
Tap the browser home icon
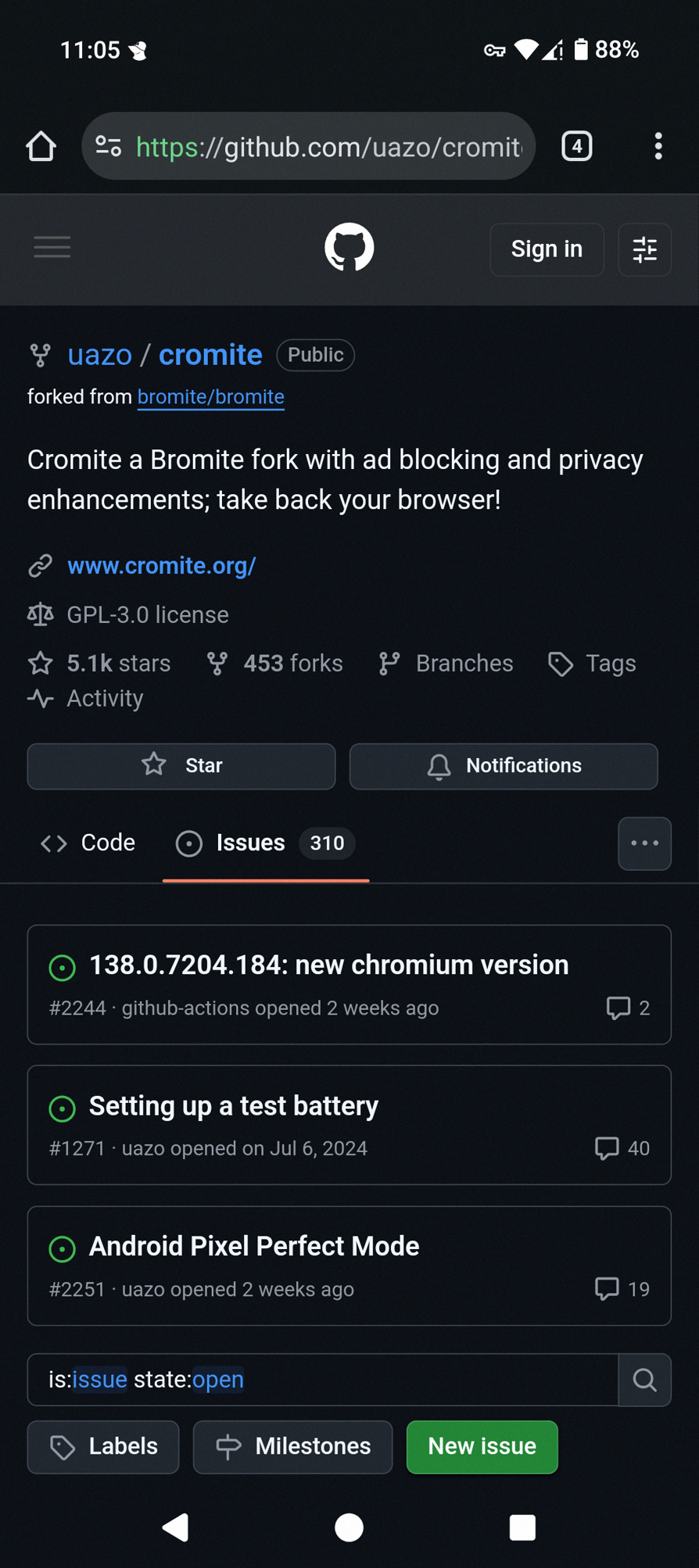[x=41, y=146]
